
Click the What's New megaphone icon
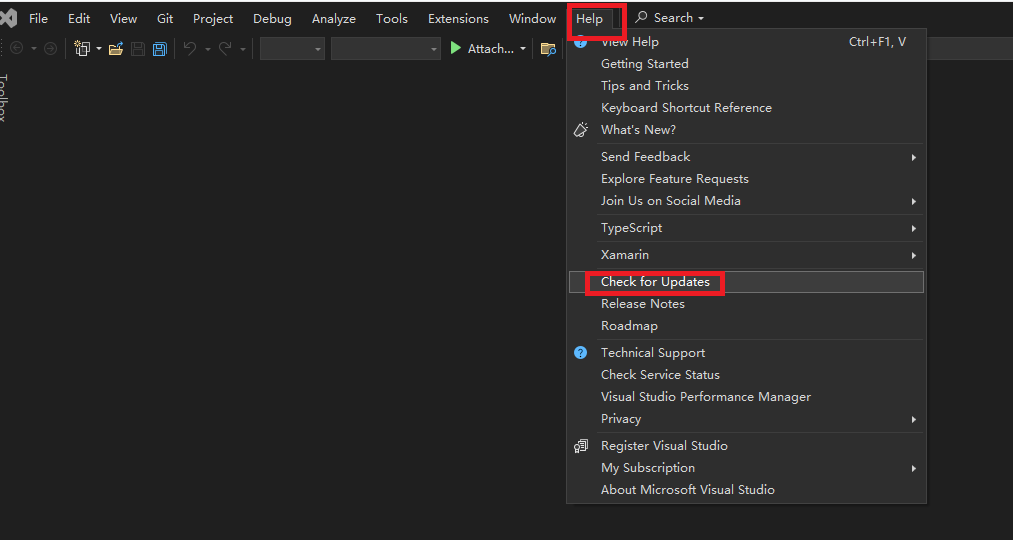581,129
